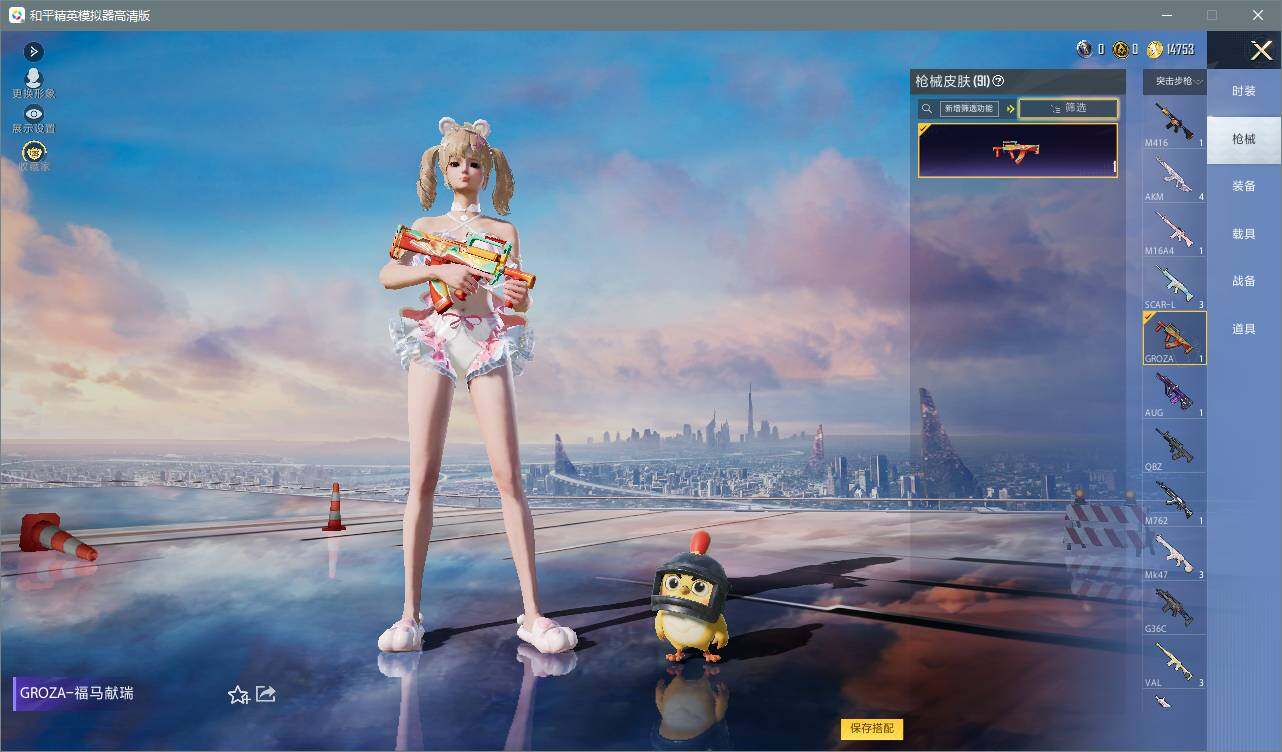1282x752 pixels.
Task: Search skins with the magnifier icon
Action: pos(927,108)
